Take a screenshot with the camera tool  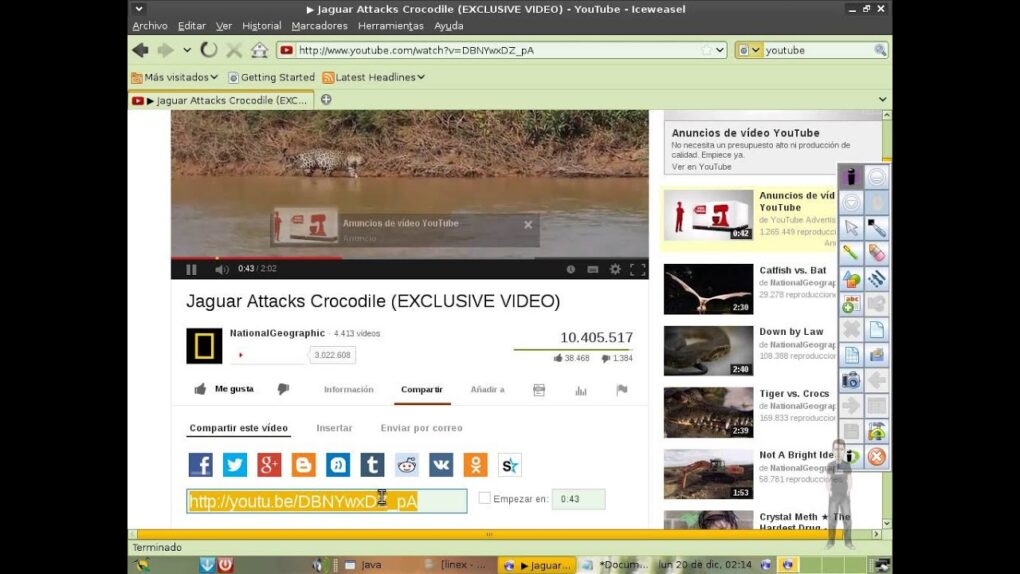851,380
